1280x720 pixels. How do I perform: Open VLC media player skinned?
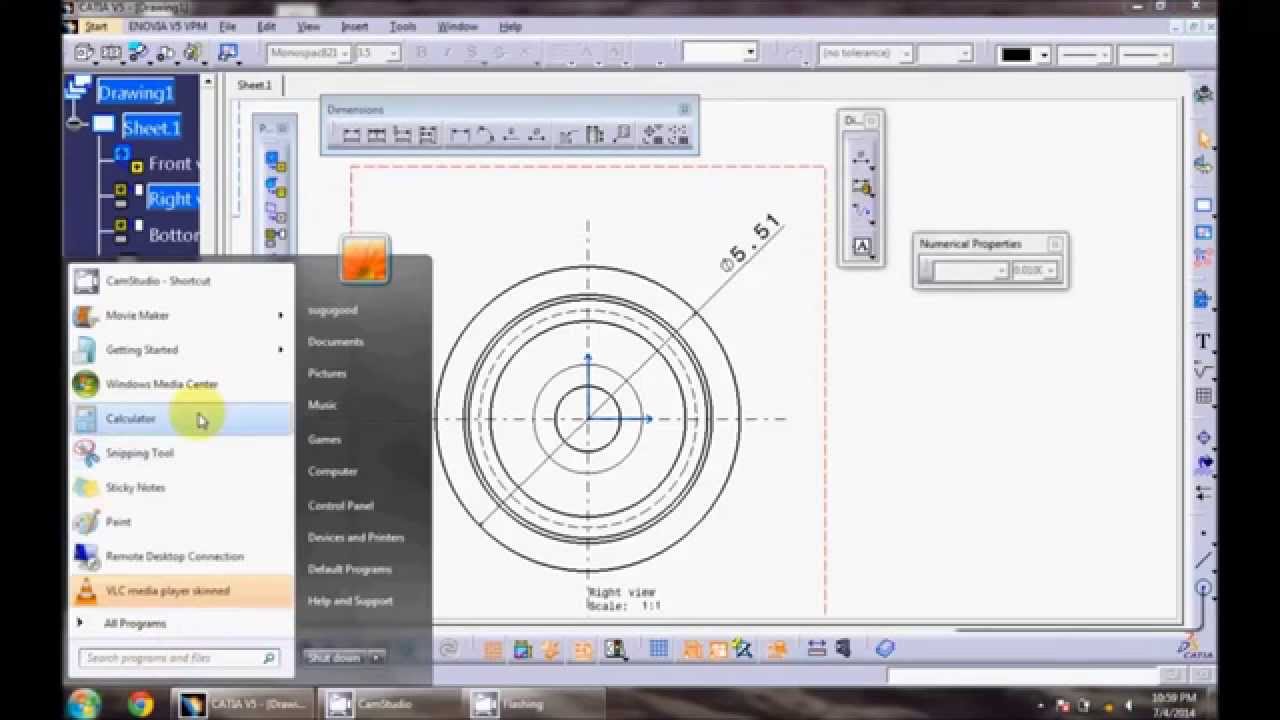(x=181, y=591)
